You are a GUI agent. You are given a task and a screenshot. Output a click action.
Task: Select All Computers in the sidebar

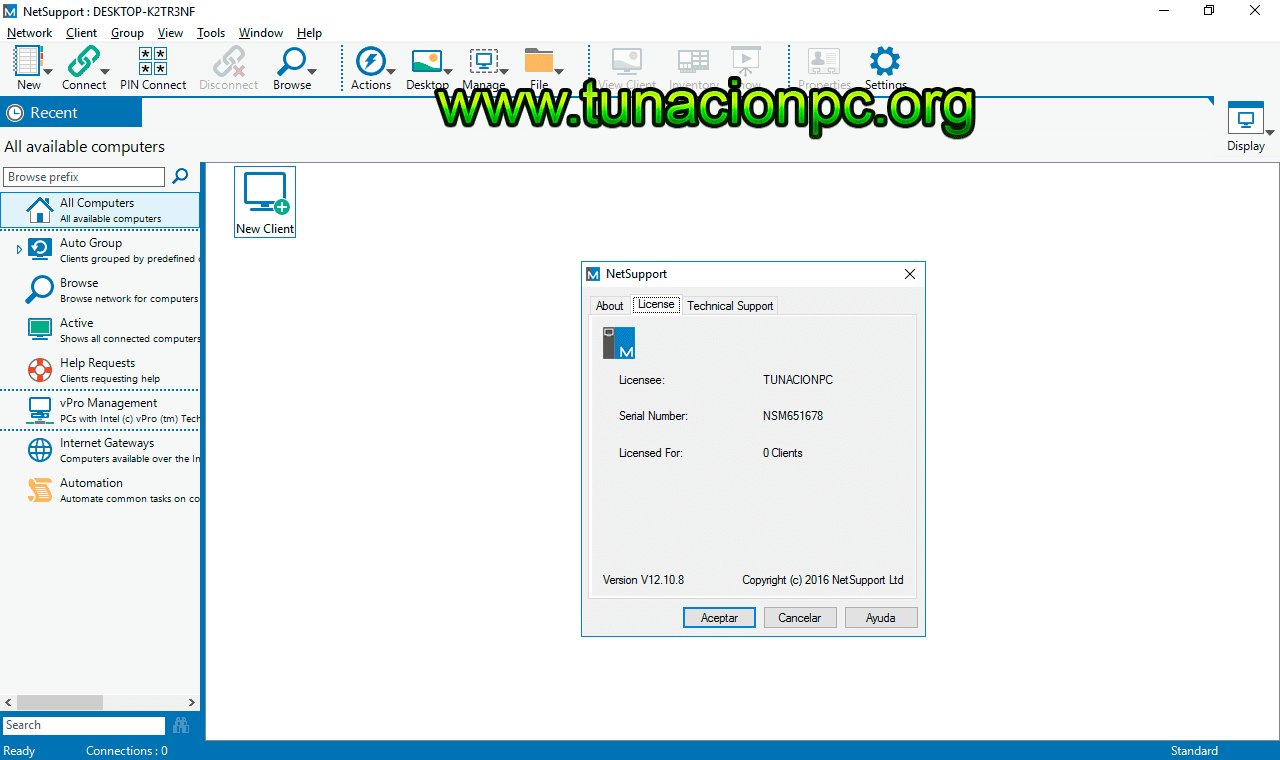click(x=100, y=210)
